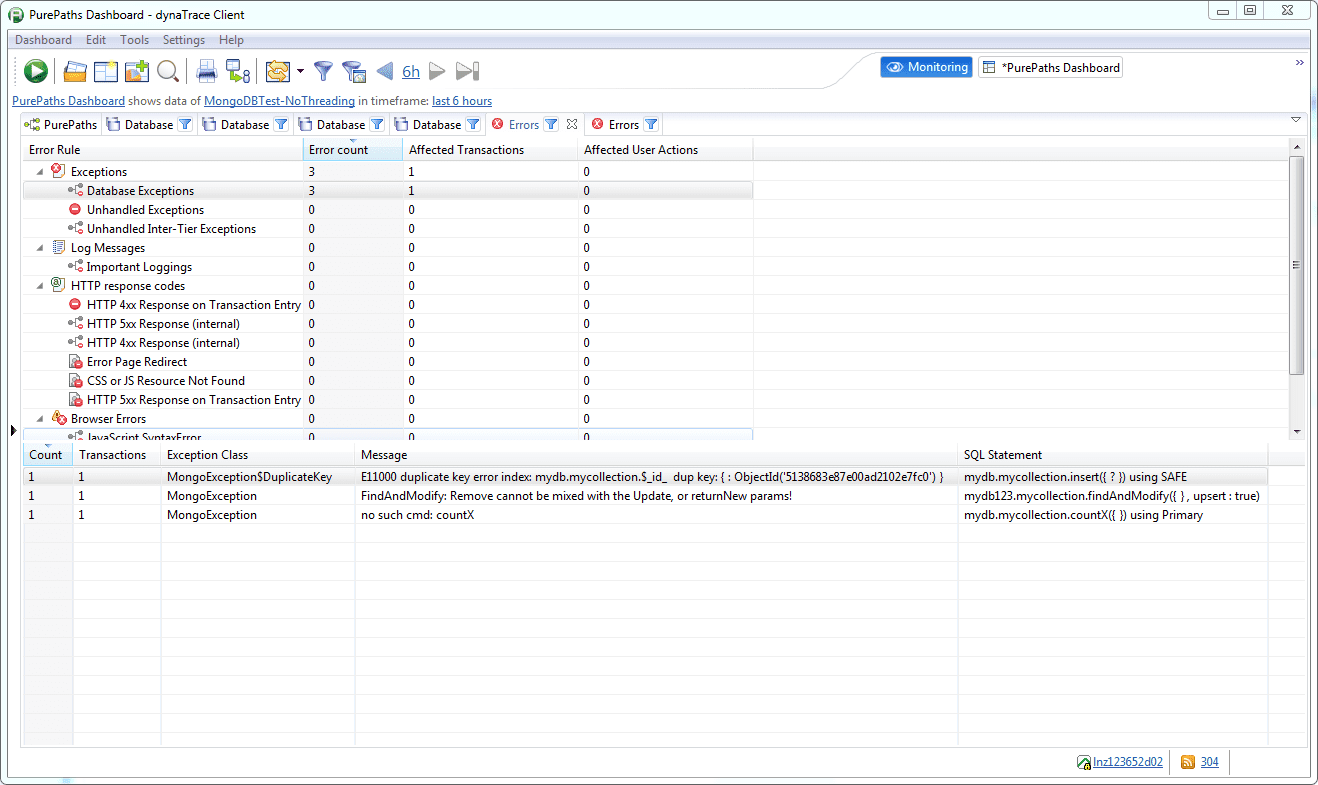
Task: Click the 6h timeframe link in the toolbar
Action: (411, 72)
